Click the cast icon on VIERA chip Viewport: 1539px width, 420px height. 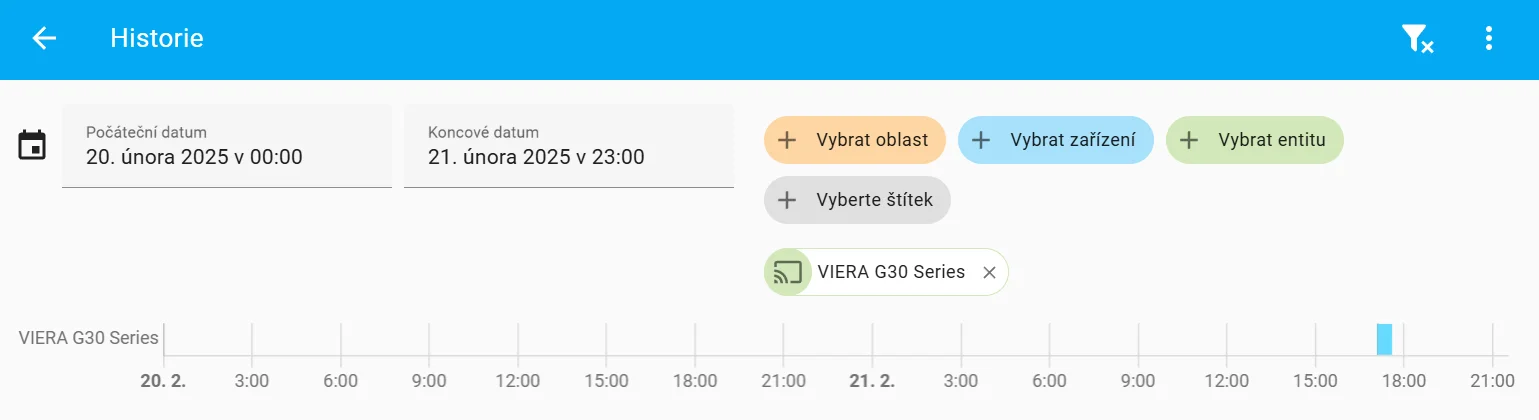pos(788,272)
